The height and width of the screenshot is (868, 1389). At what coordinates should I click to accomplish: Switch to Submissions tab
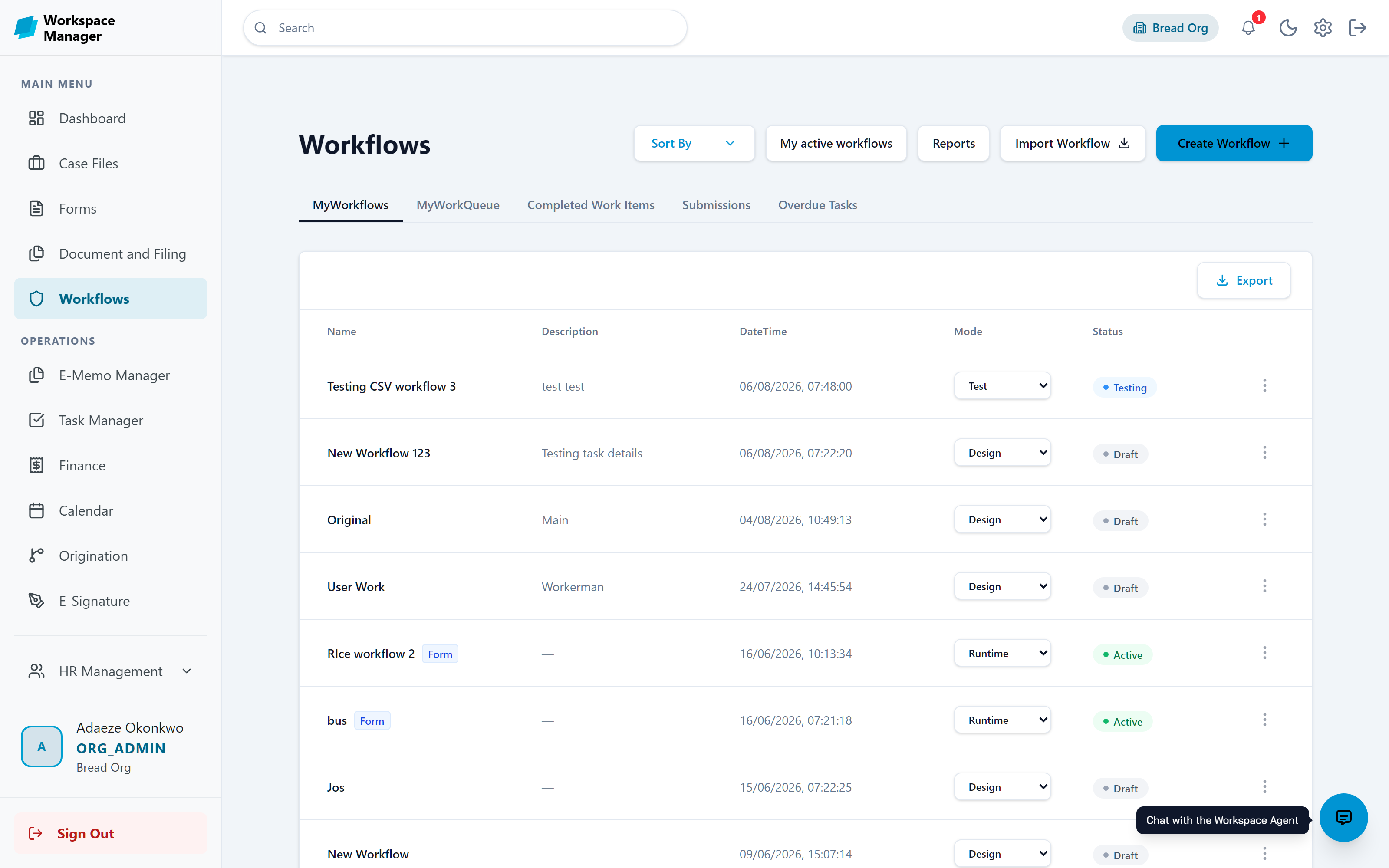point(716,205)
